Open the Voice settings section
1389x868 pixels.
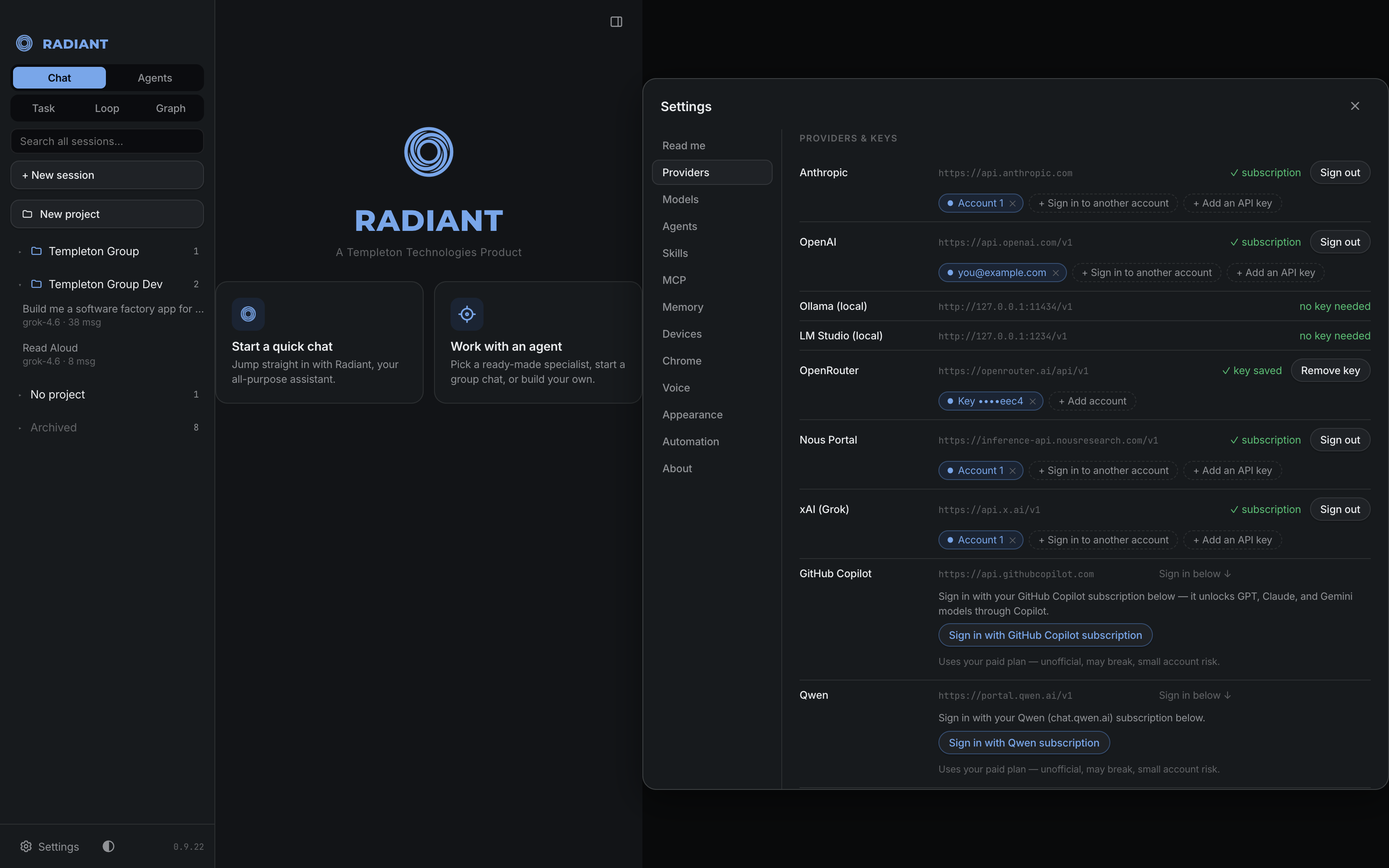712,388
